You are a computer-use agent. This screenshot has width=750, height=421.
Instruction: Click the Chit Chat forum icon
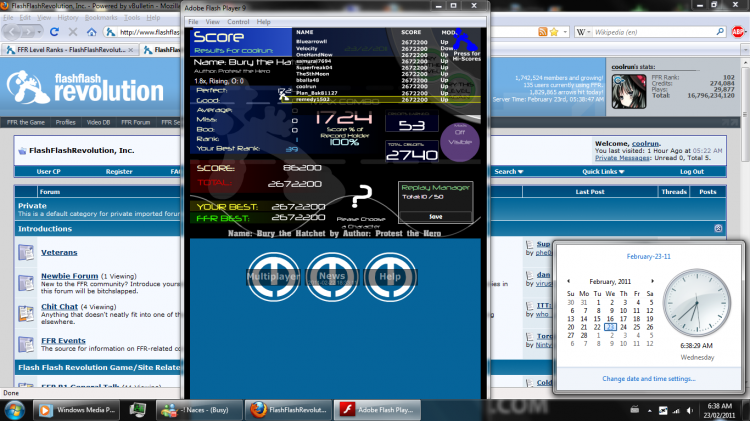point(26,313)
